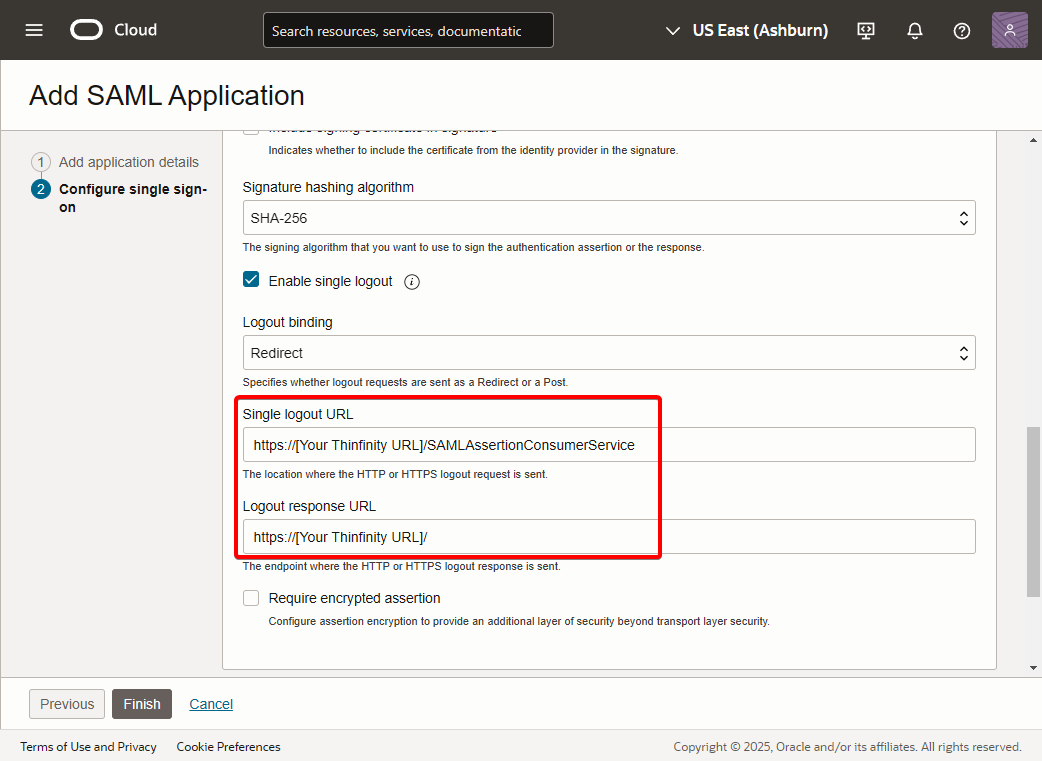Open the Cloud Shell developer tools icon

[x=866, y=31]
